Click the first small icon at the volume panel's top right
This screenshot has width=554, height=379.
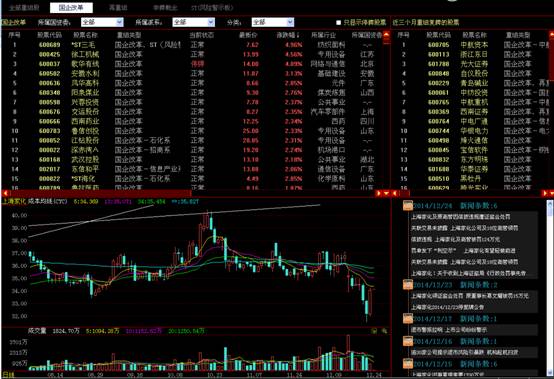[374, 331]
